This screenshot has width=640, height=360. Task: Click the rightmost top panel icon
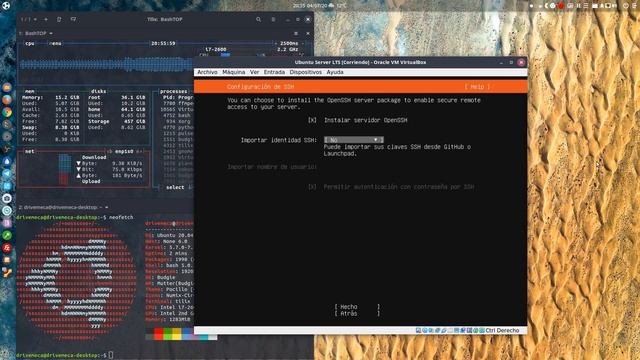(633, 6)
